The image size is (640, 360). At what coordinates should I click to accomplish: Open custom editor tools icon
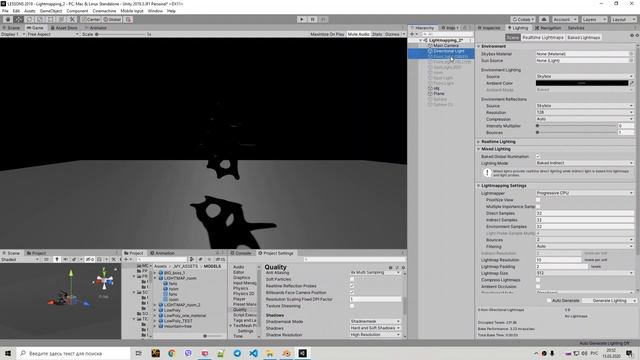click(x=73, y=19)
